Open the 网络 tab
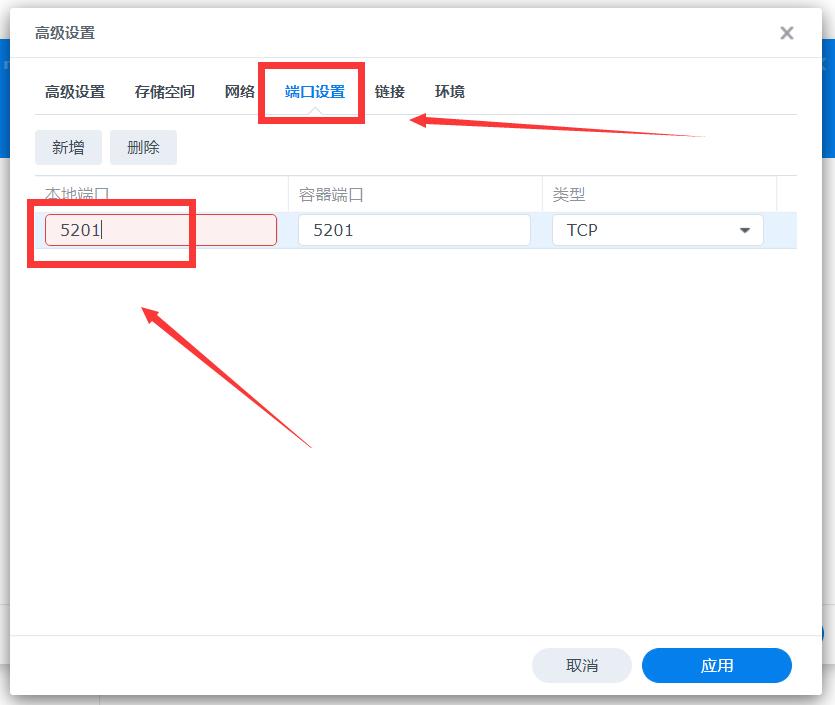Screen dimensions: 835x705 [240, 91]
